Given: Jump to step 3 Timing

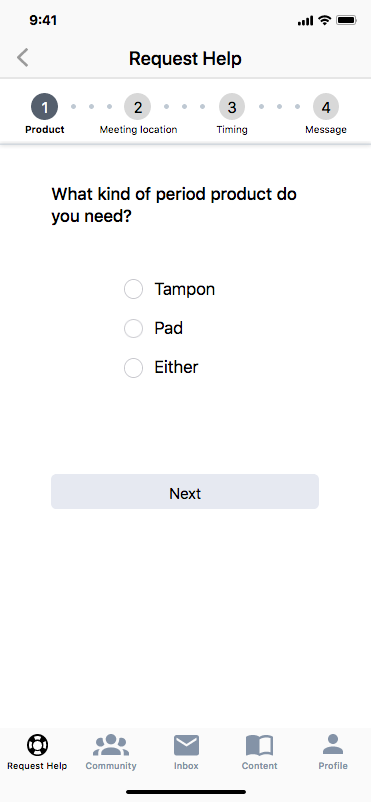Looking at the screenshot, I should point(232,107).
